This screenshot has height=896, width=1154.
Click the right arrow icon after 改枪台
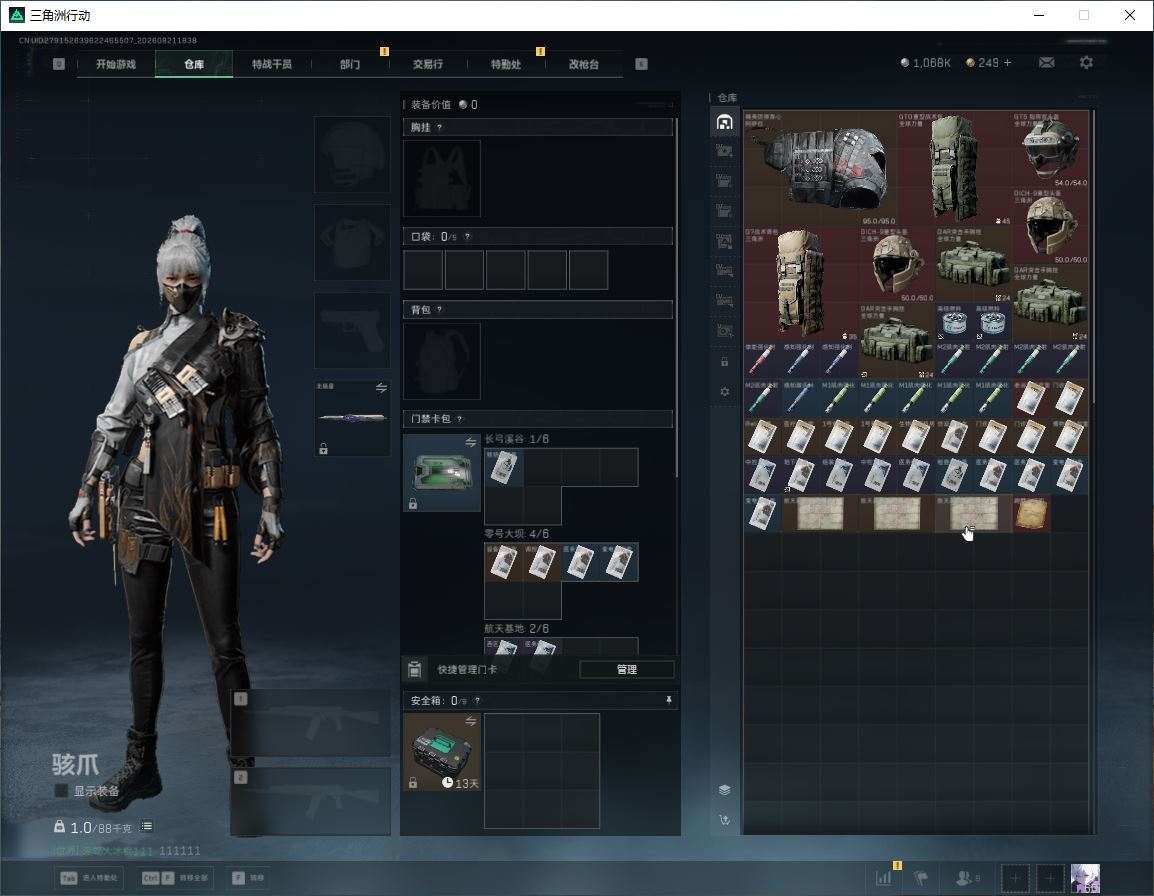[x=641, y=64]
